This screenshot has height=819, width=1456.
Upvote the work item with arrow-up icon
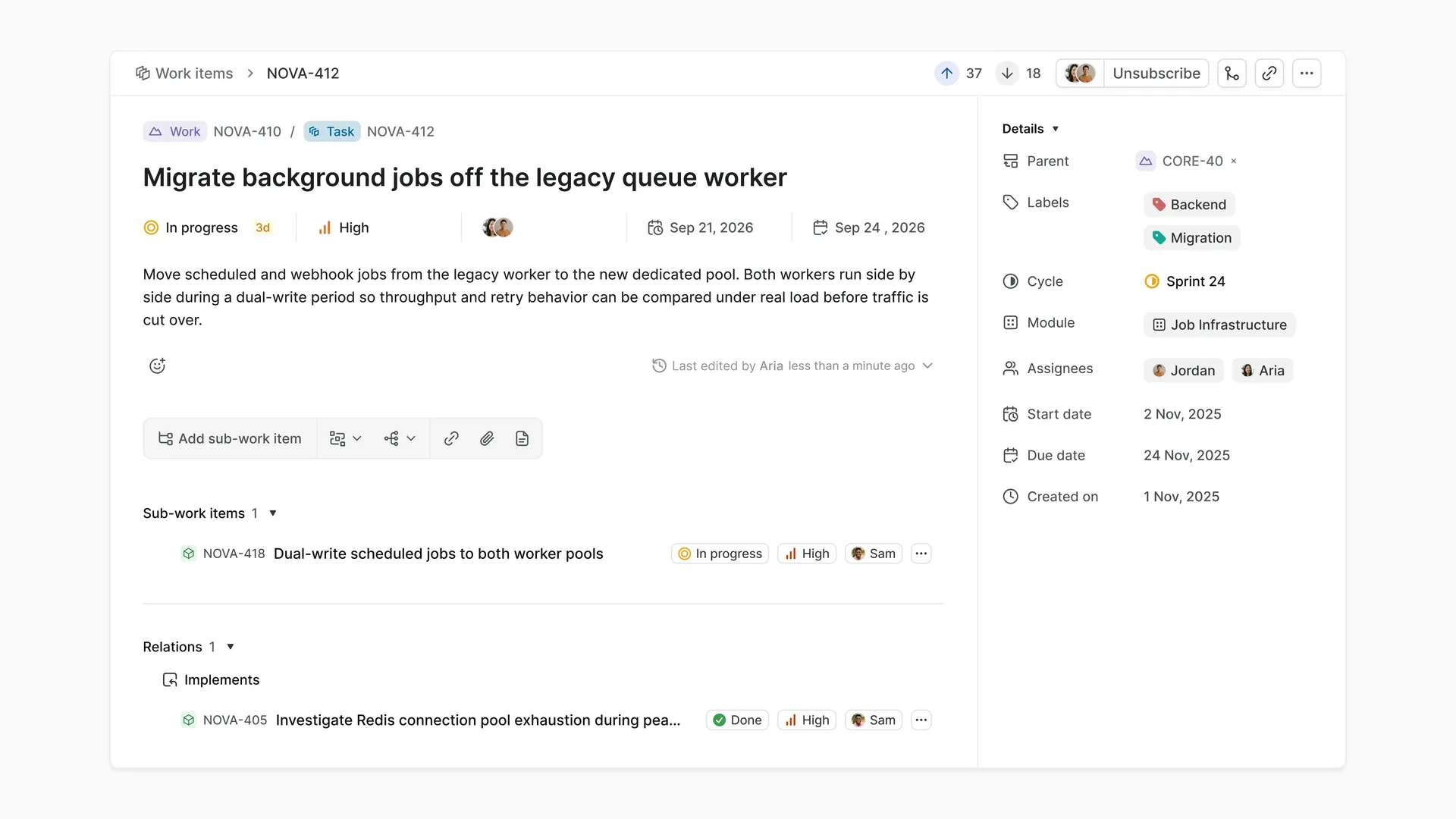click(946, 74)
